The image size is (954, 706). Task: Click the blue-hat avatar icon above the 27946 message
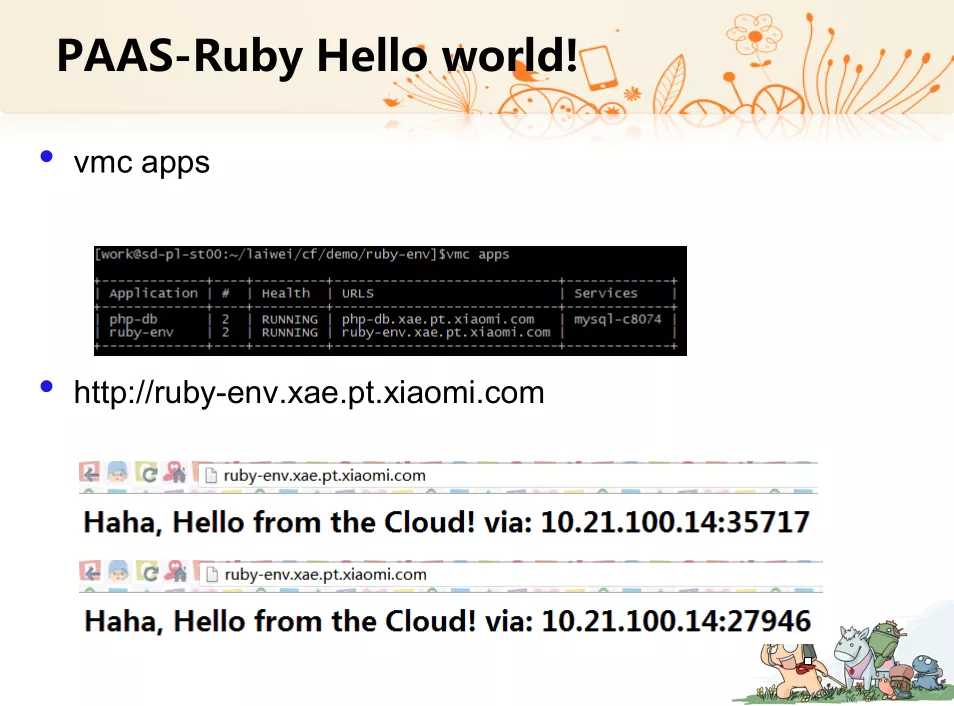point(119,572)
